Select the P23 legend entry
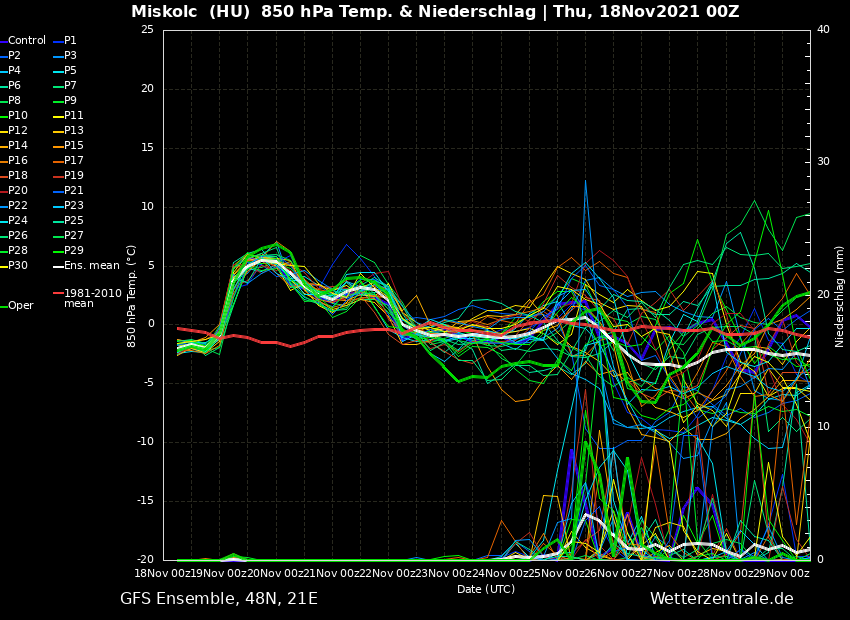Viewport: 850px width, 620px height. click(73, 206)
